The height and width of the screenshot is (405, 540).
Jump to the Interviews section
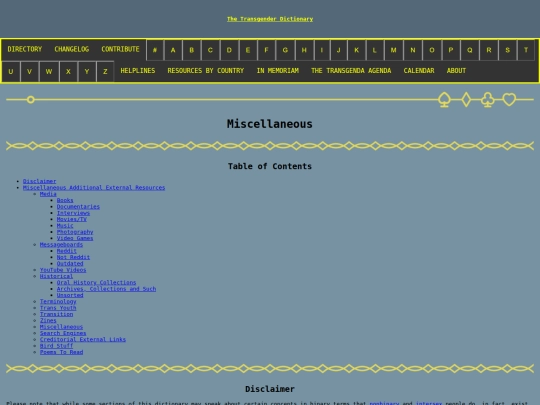click(x=73, y=213)
